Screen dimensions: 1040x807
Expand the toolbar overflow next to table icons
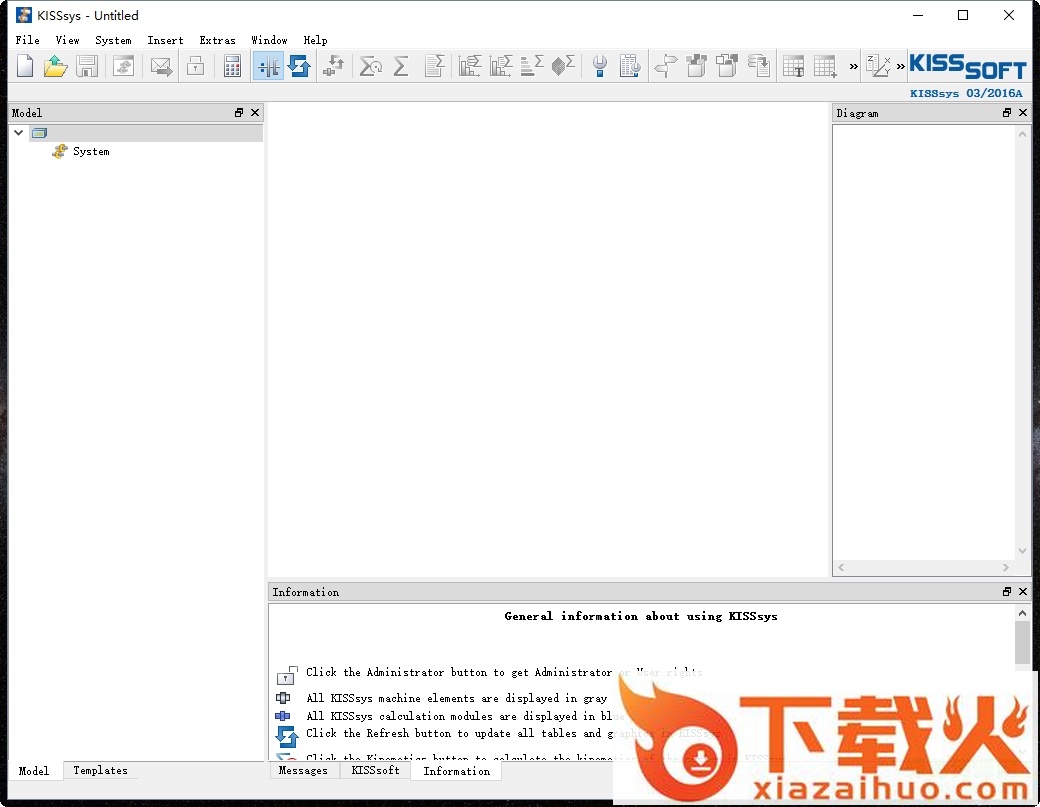[854, 66]
